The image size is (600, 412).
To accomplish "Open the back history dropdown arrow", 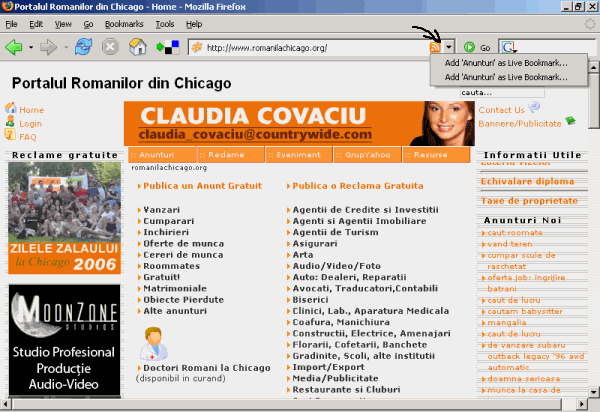I will point(29,47).
